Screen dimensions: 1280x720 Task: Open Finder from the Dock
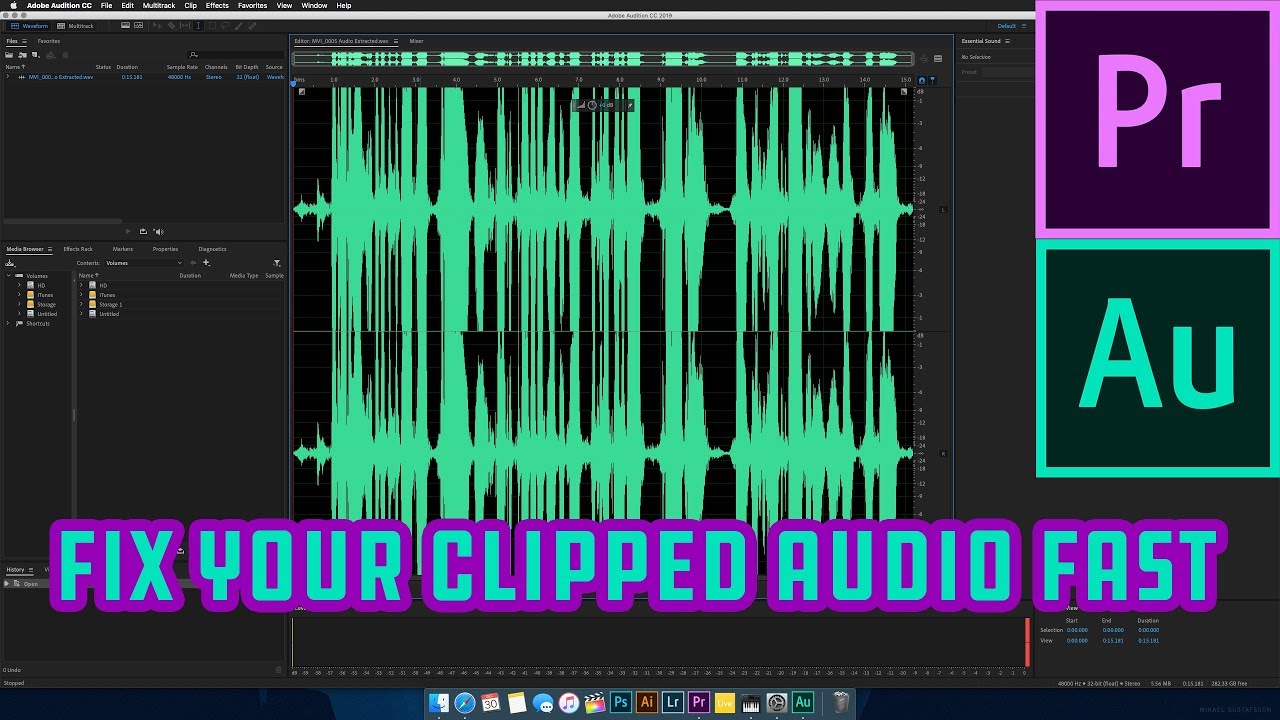point(439,703)
